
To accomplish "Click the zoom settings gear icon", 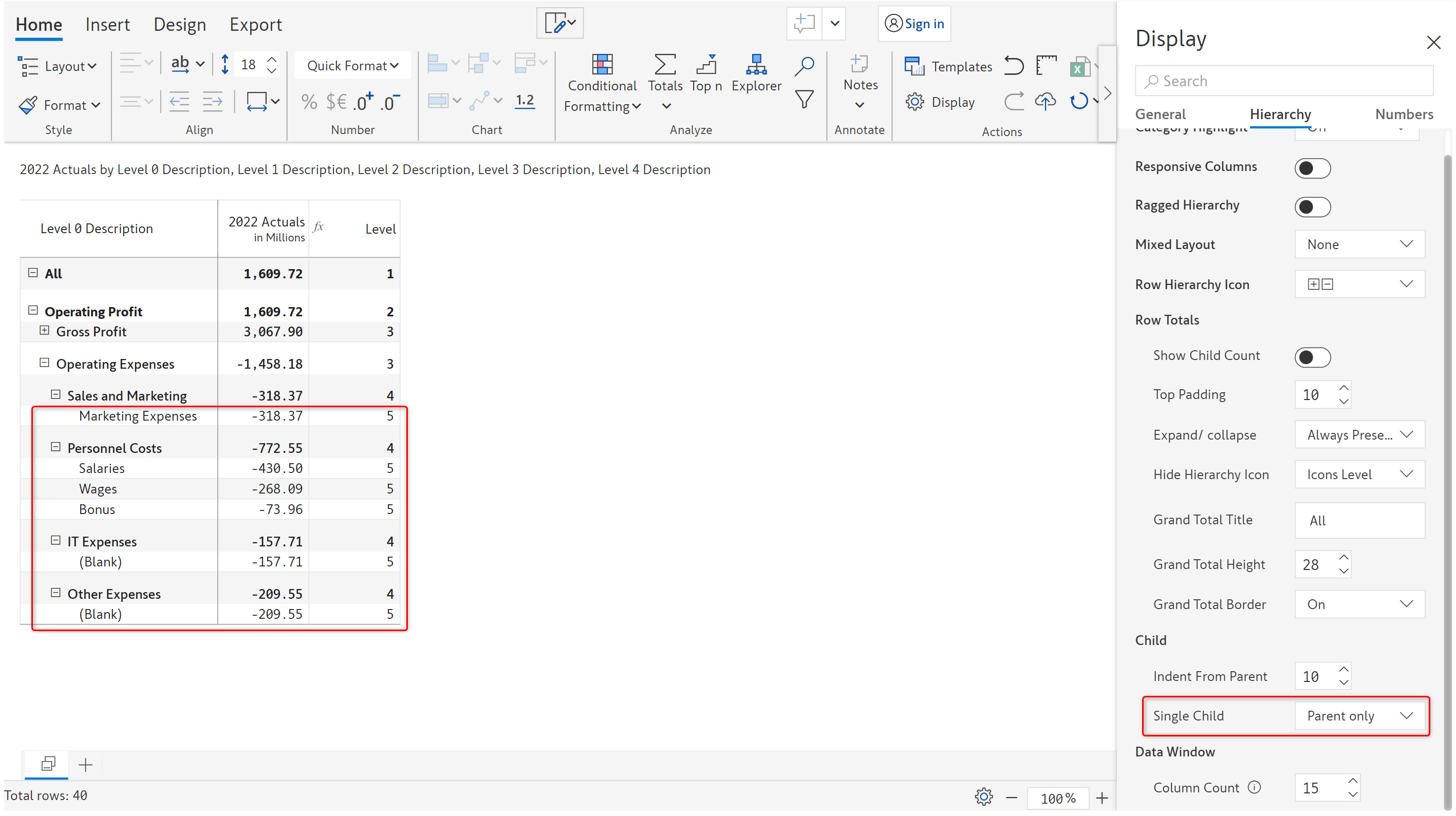I will tap(983, 797).
